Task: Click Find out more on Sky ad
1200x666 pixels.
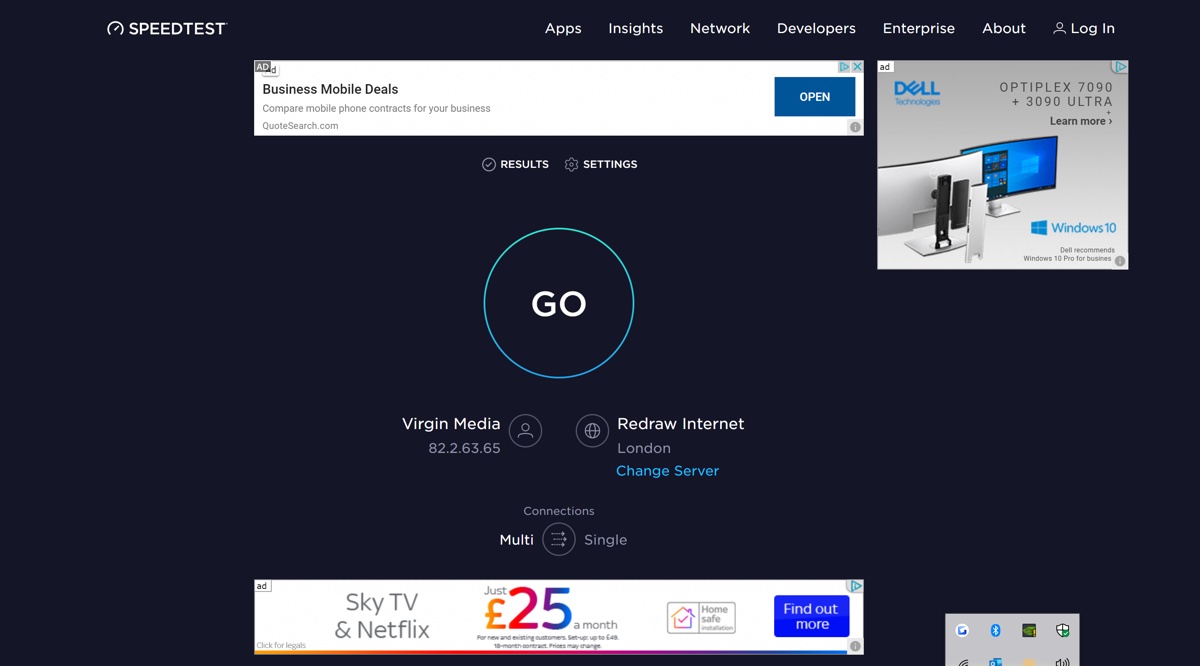Action: 811,616
